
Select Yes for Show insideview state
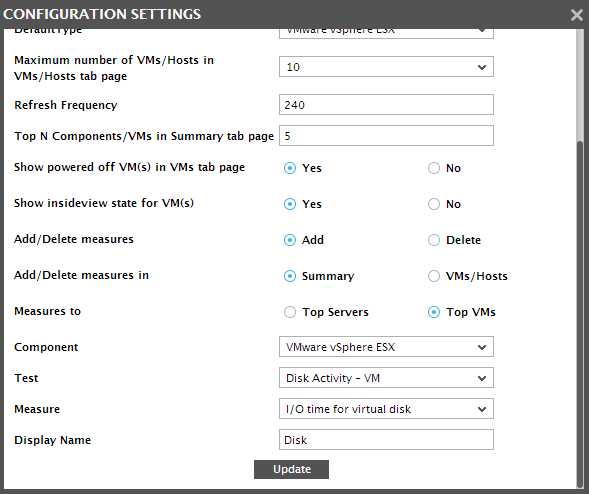[x=290, y=204]
